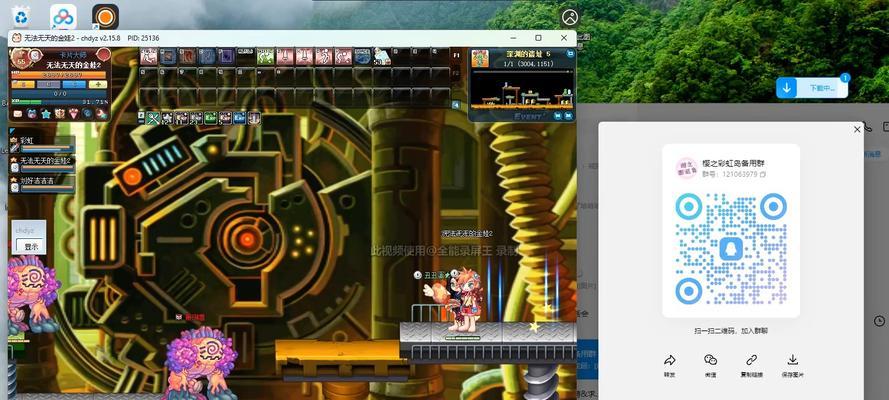Toggle the minimap size button at top-right
889x400 pixels.
coord(570,53)
